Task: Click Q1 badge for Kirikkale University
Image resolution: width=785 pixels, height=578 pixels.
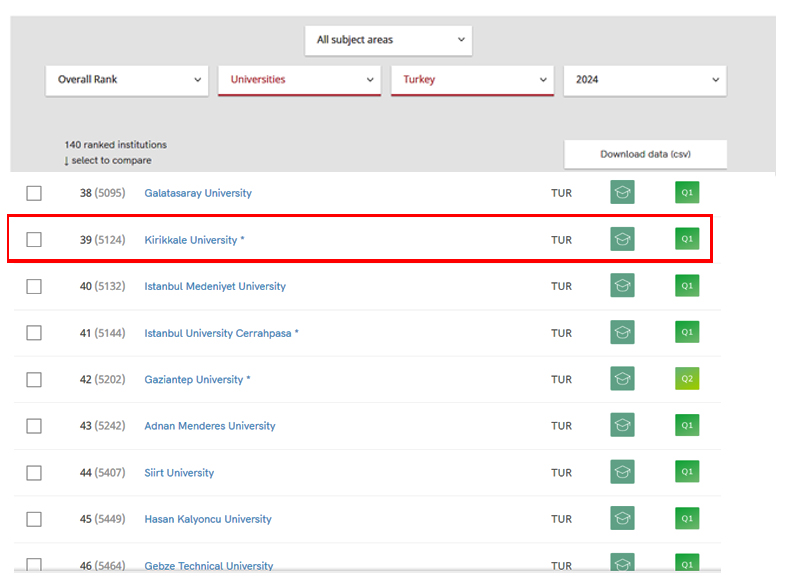Action: point(687,239)
